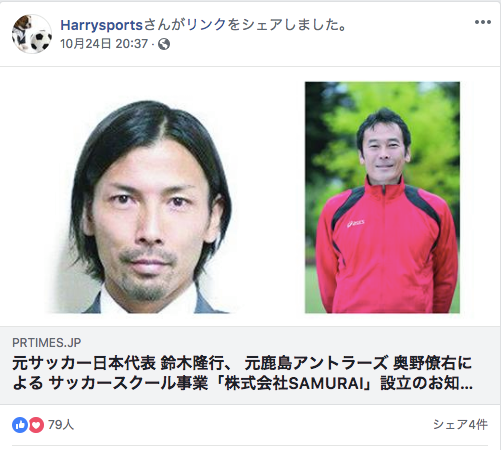Open the Harrysports page name link
501x450 pixels.
[x=101, y=25]
